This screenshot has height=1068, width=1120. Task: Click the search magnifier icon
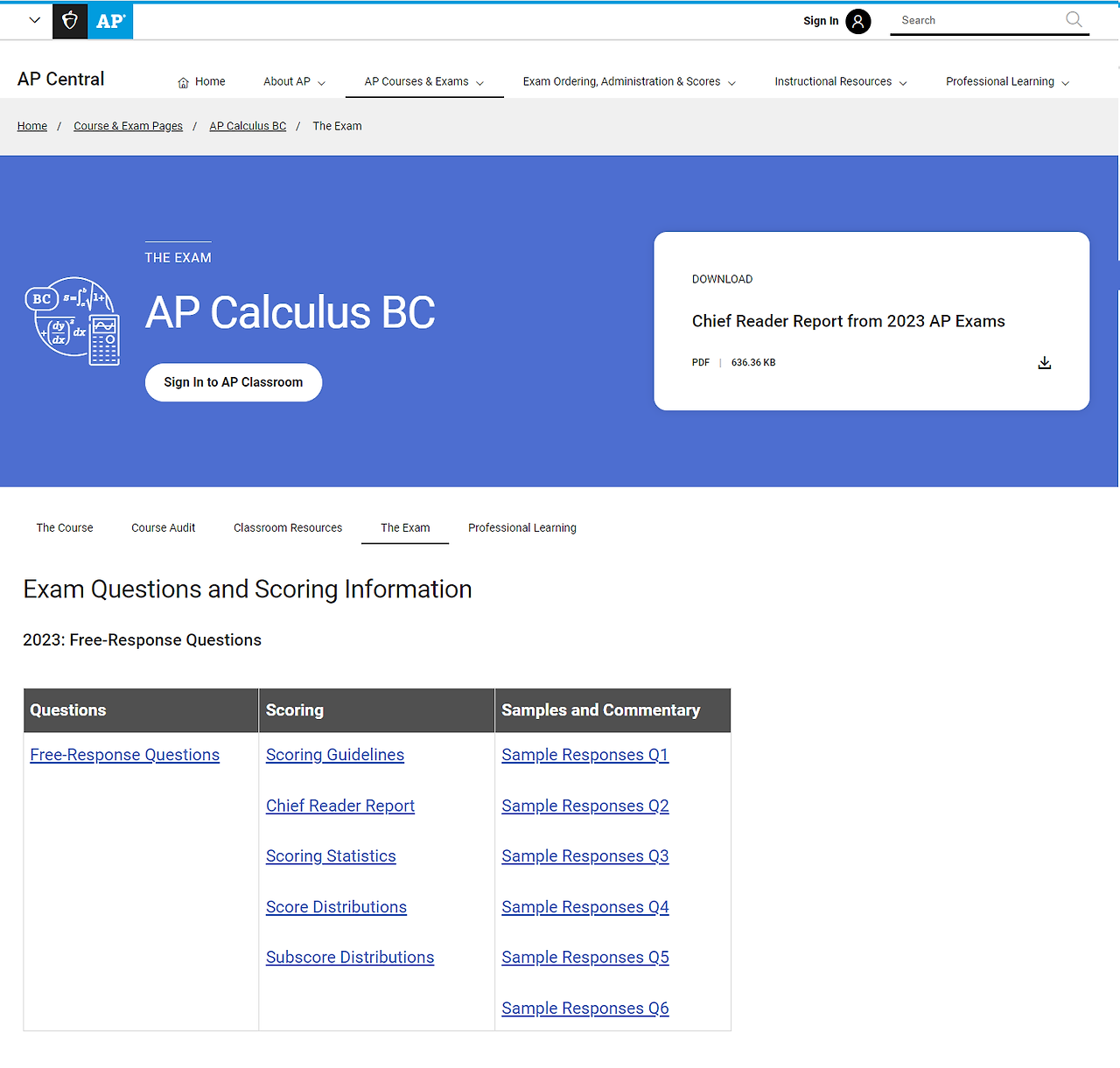pyautogui.click(x=1074, y=19)
